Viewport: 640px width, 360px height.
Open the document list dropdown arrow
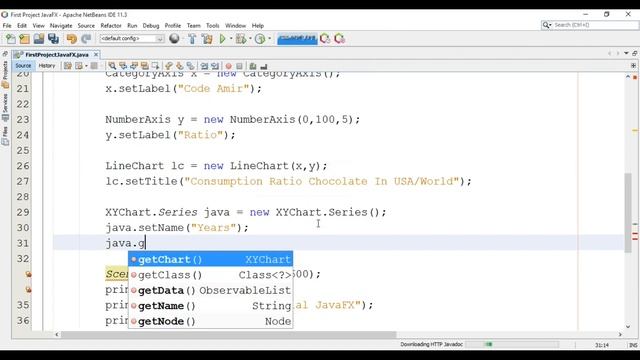[626, 53]
